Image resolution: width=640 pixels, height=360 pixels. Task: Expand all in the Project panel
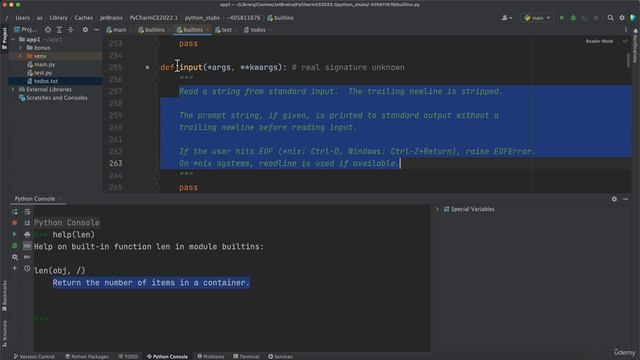pyautogui.click(x=59, y=30)
